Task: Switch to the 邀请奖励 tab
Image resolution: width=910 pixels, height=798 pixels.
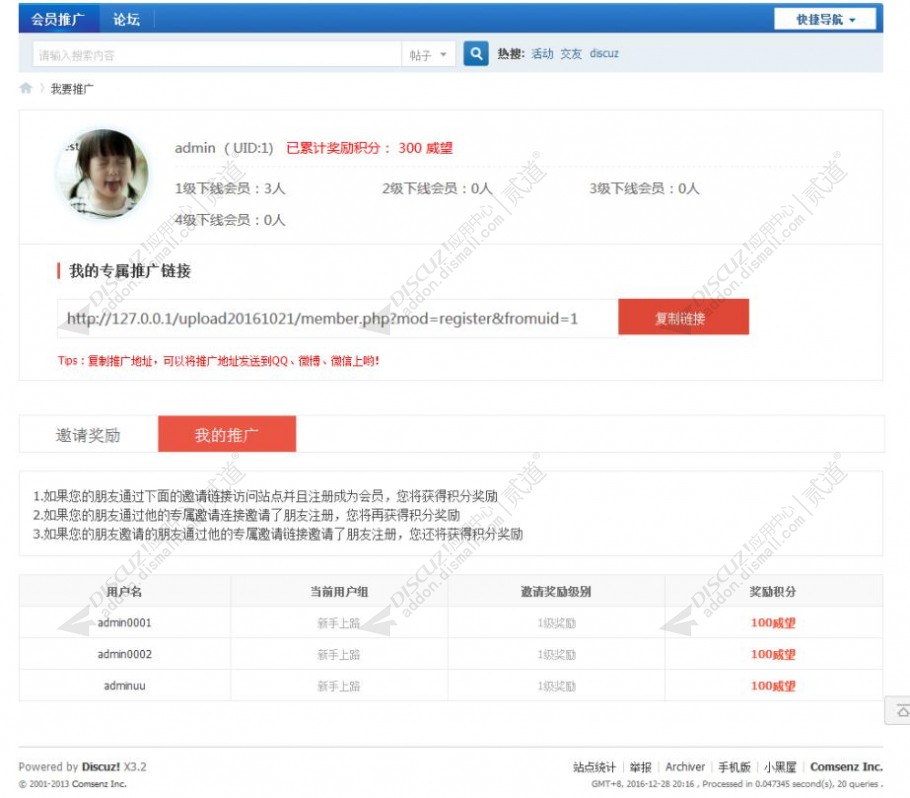Action: (x=88, y=436)
